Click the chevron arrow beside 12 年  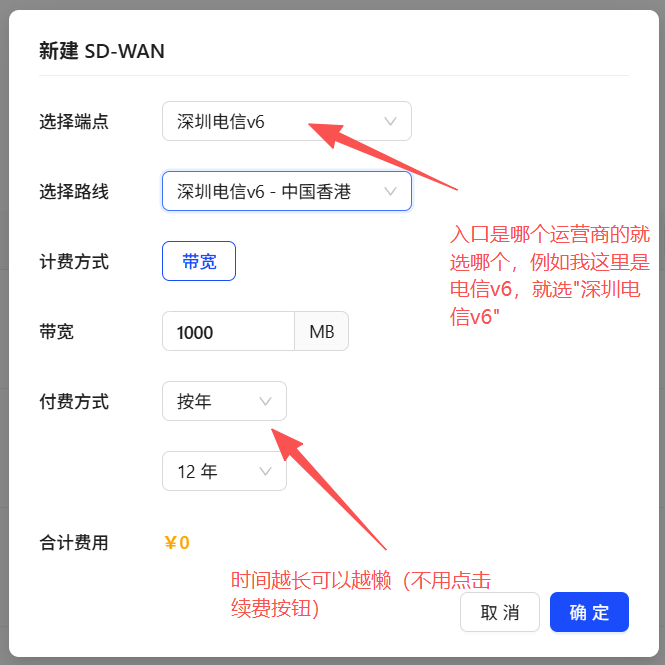[265, 471]
